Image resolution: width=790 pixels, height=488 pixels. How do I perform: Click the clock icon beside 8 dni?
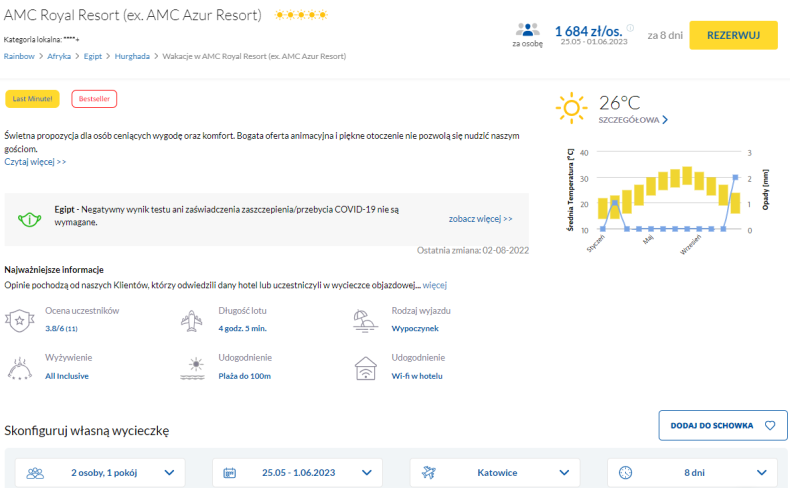tap(625, 472)
